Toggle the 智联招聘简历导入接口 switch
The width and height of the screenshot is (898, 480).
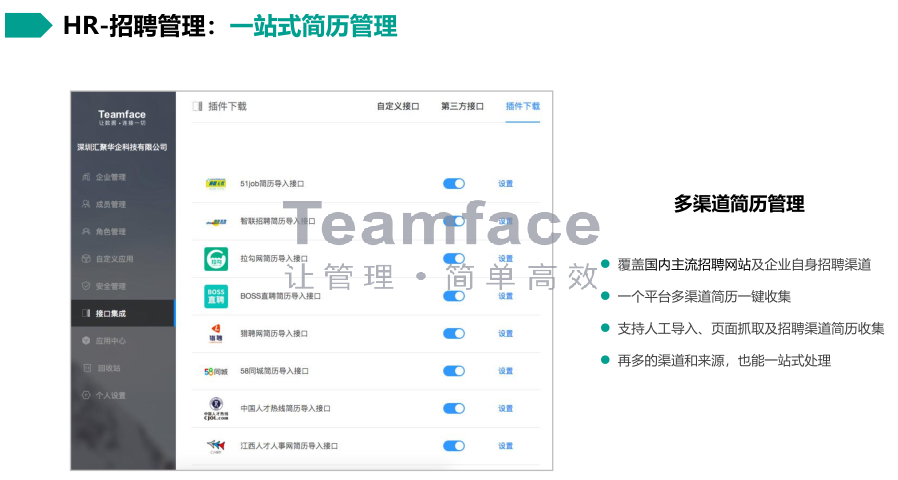tap(454, 221)
